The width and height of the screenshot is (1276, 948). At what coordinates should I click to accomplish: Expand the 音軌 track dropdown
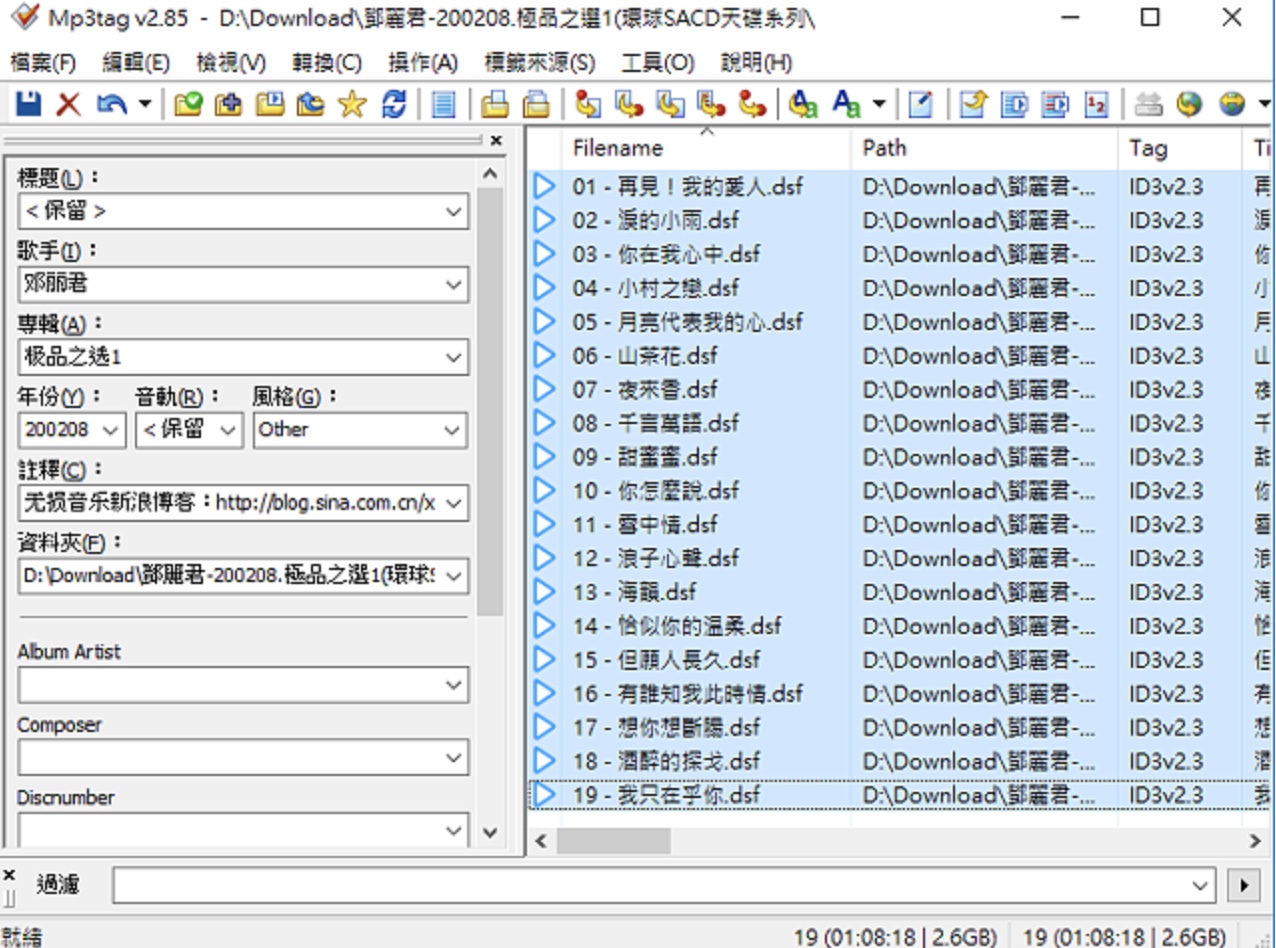[229, 431]
